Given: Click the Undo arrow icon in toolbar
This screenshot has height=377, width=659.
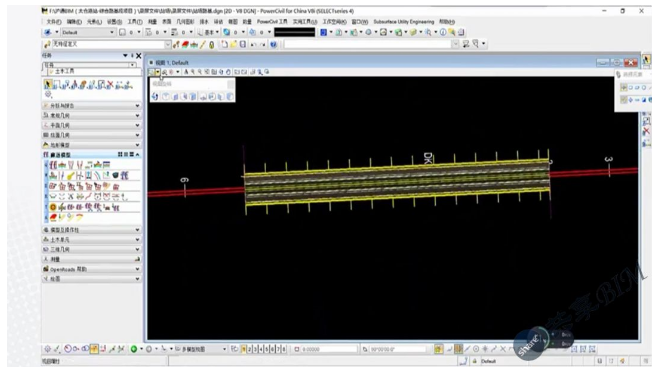Looking at the screenshot, I should point(253,44).
